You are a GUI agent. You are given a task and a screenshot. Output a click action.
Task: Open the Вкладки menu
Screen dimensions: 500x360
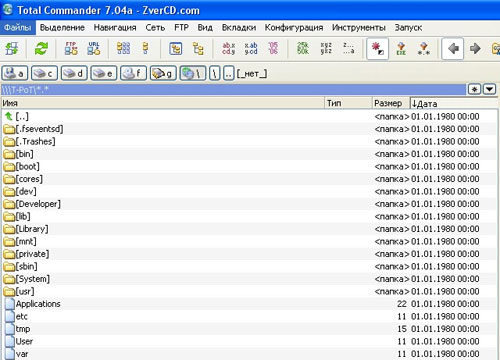pyautogui.click(x=239, y=27)
